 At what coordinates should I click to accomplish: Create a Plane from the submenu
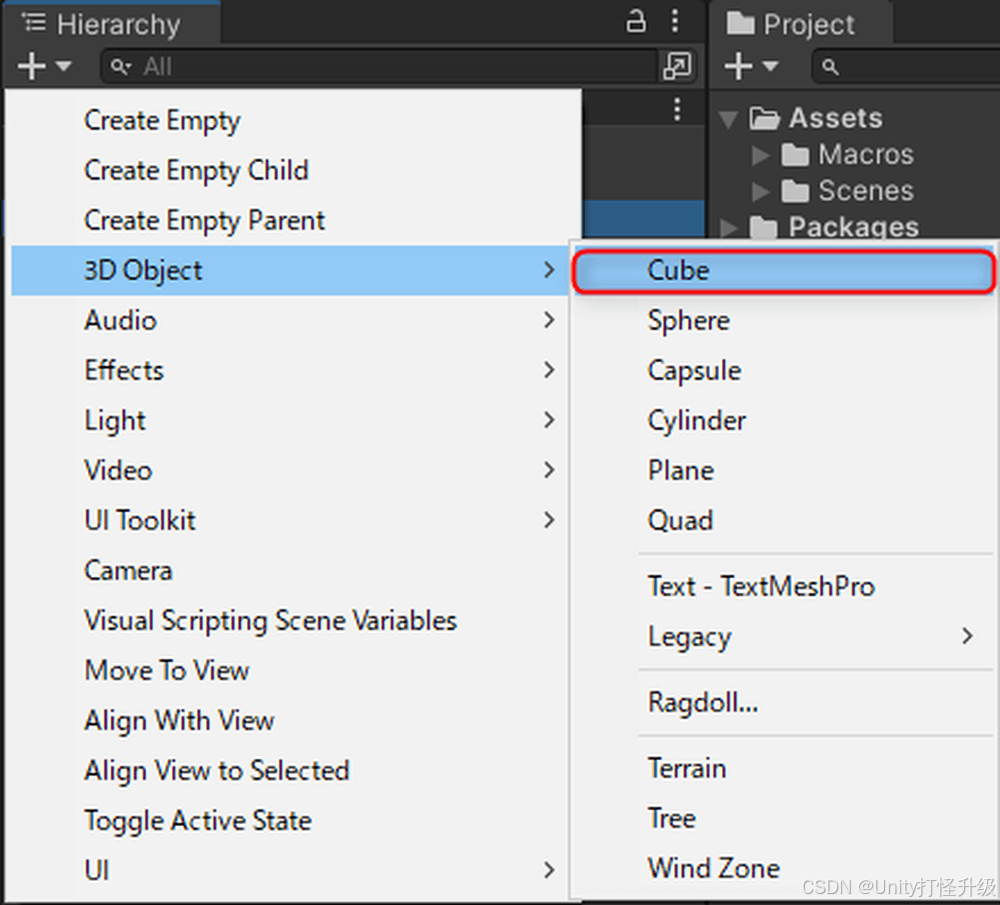[784, 471]
